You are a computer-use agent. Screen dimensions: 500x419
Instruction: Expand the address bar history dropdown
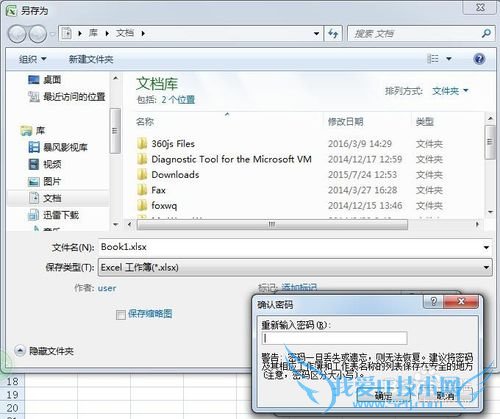(316, 33)
